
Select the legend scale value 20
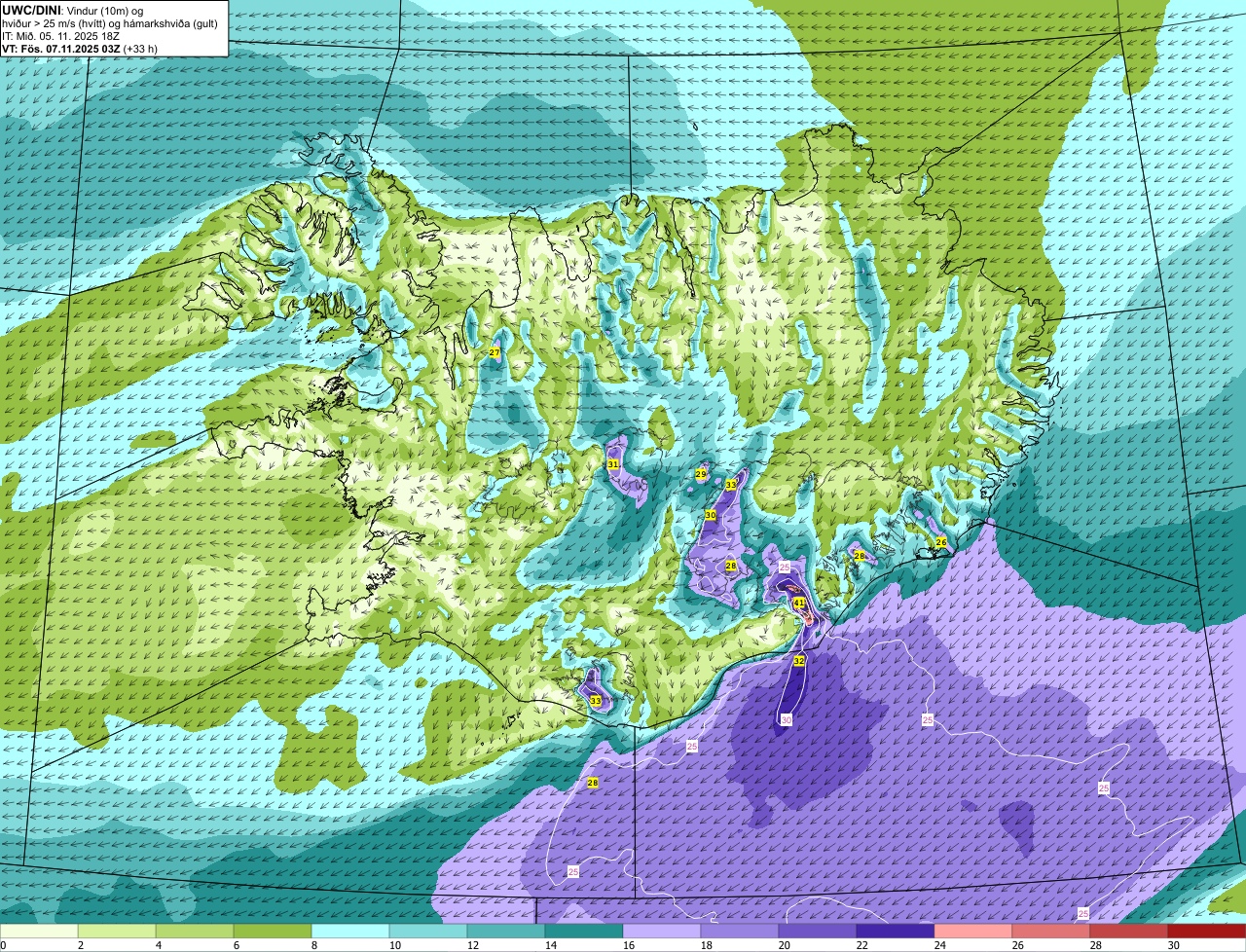pyautogui.click(x=785, y=945)
